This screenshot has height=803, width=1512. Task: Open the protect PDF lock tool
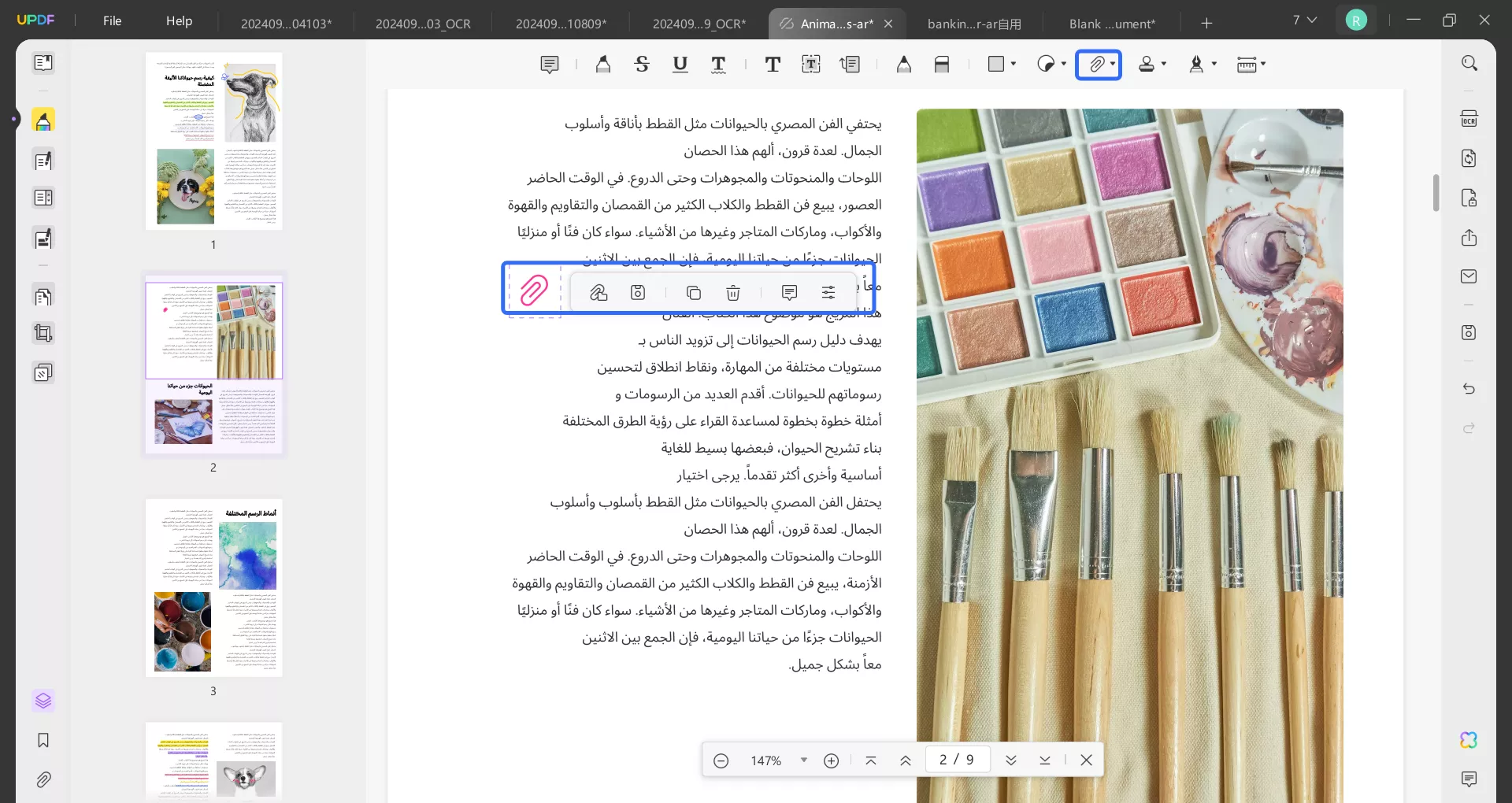[1469, 198]
